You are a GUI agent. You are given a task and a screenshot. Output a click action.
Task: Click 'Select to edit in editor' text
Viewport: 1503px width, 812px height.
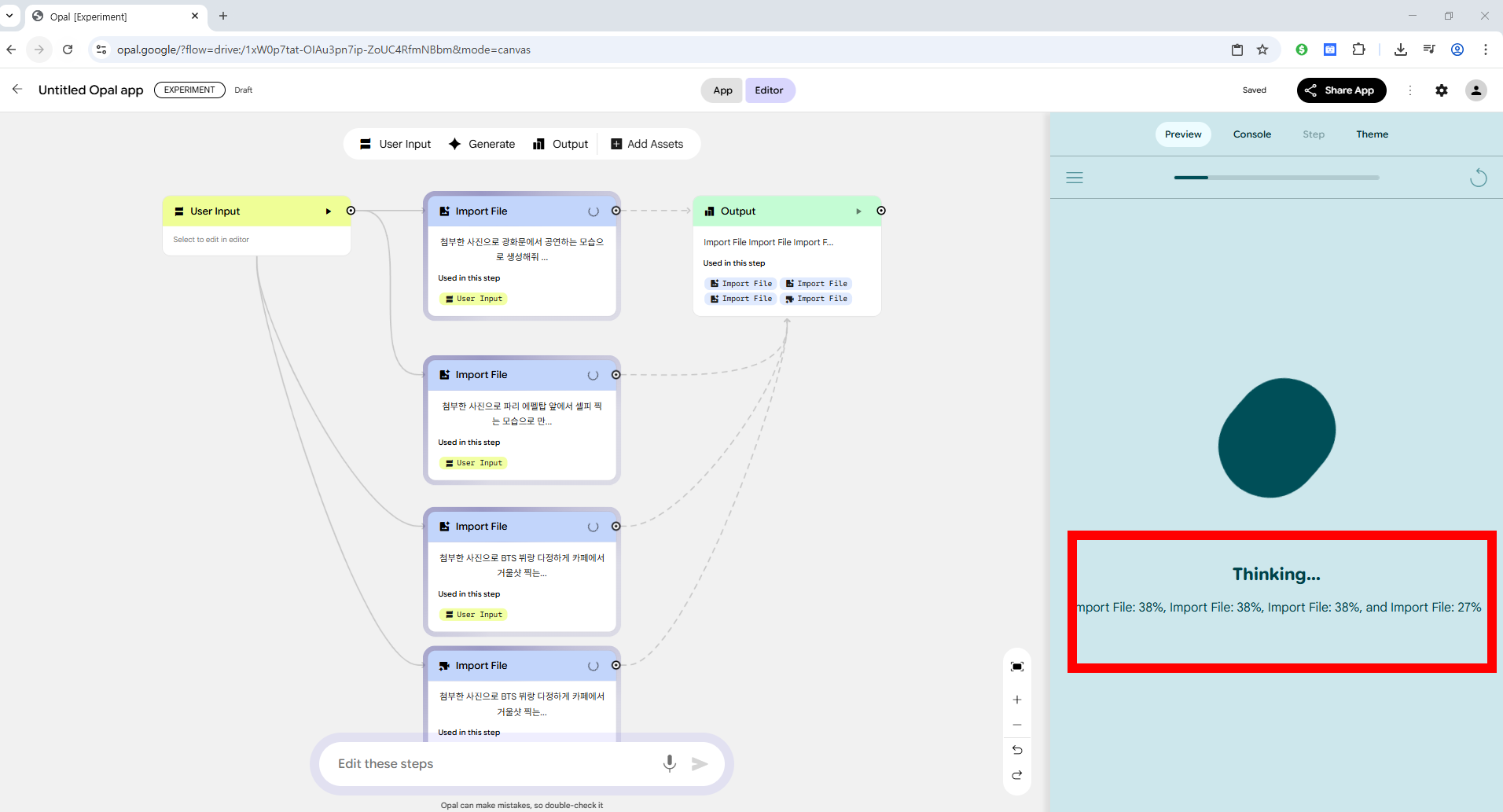pyautogui.click(x=211, y=240)
